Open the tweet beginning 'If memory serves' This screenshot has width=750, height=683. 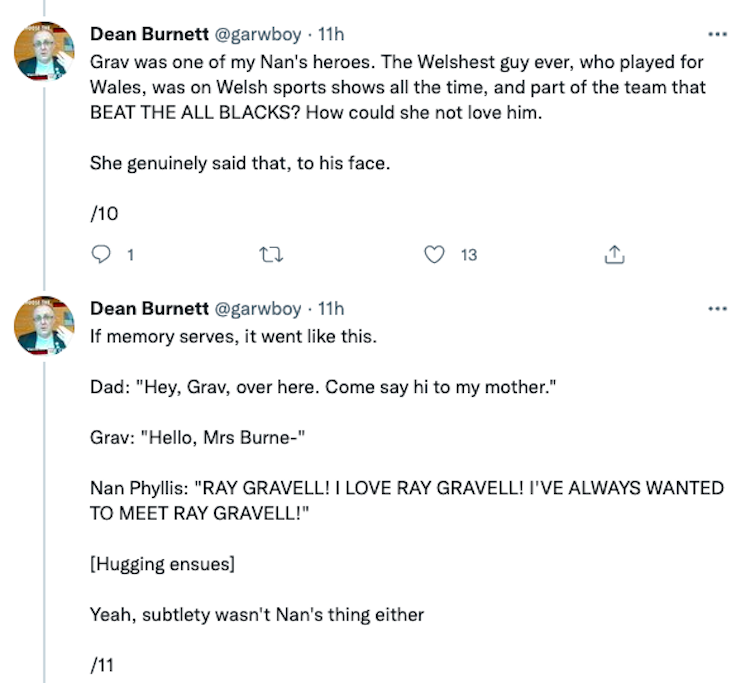(233, 337)
